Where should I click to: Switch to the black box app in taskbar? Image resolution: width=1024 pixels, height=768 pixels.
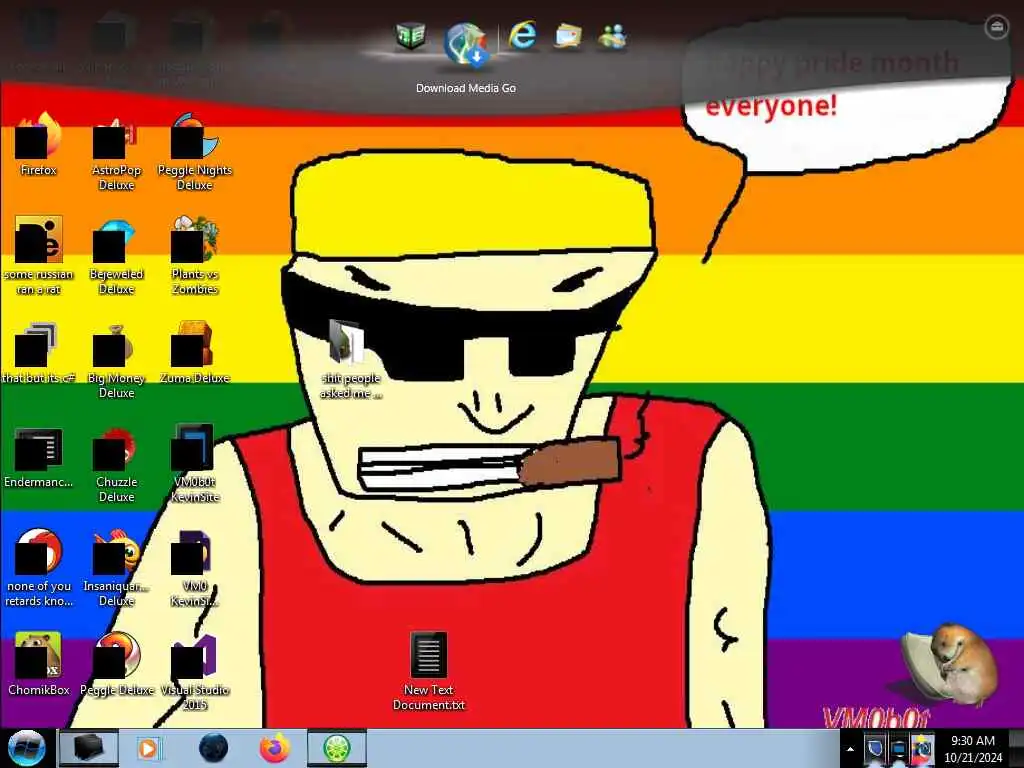pos(89,748)
